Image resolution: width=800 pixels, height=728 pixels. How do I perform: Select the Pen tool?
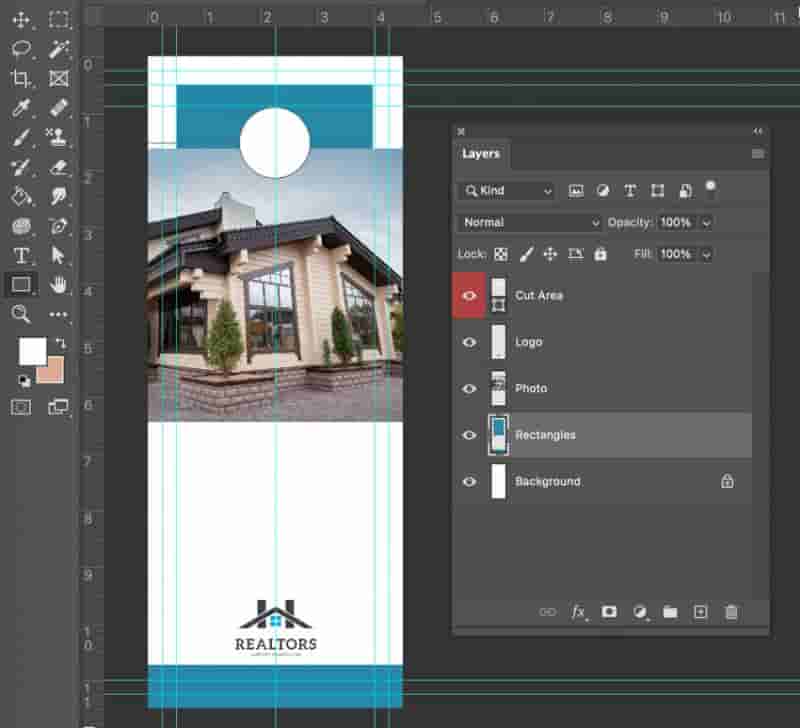click(59, 225)
